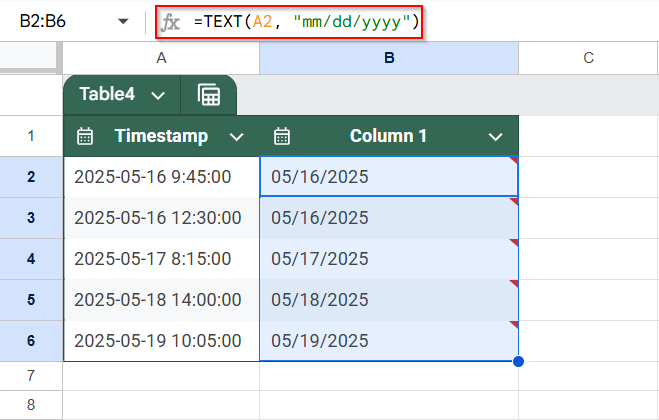Viewport: 659px width, 420px height.
Task: Open the Table4 name dropdown
Action: (x=158, y=95)
